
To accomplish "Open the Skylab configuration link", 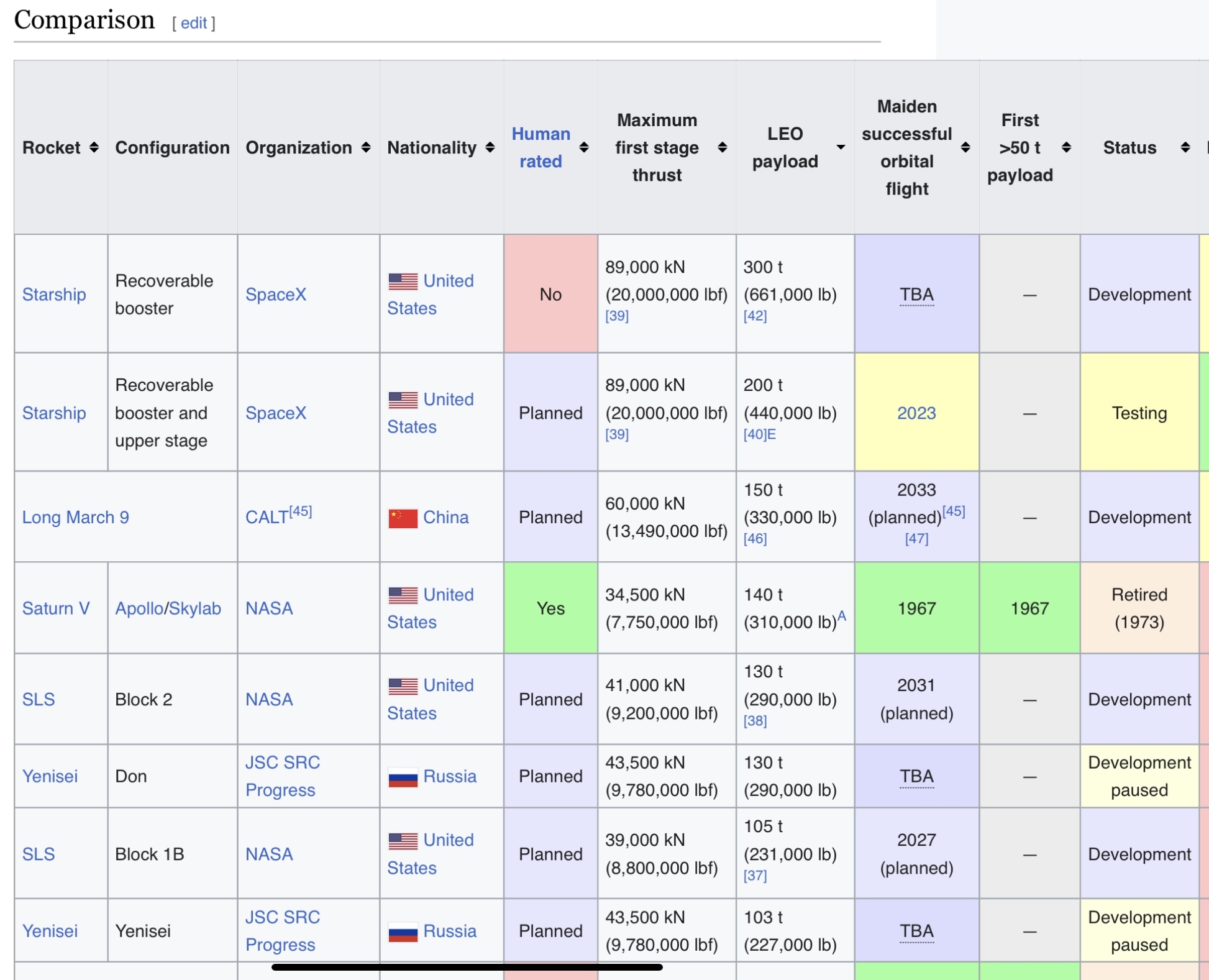I will 194,608.
